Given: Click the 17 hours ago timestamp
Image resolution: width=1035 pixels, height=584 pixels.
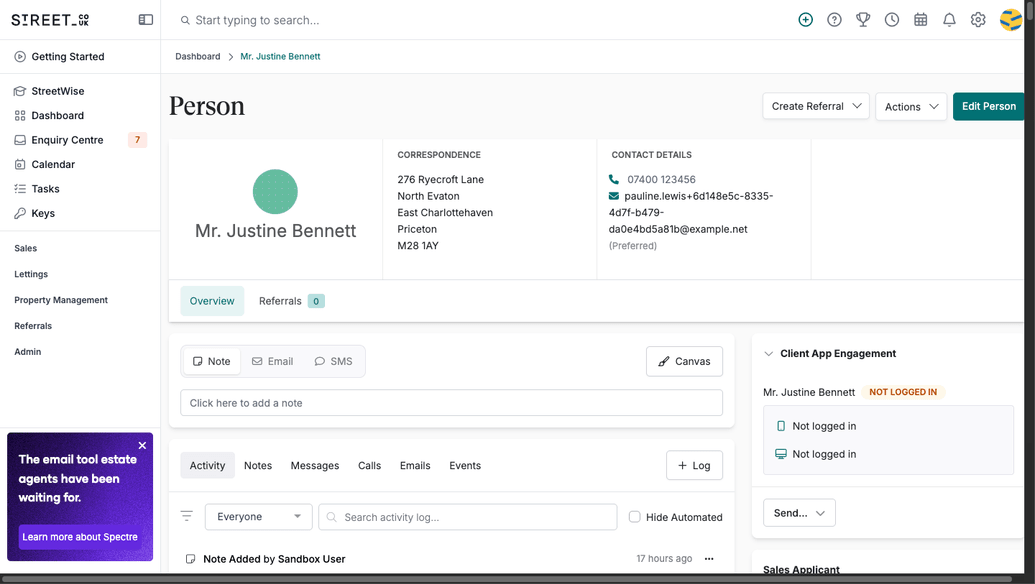Looking at the screenshot, I should (x=664, y=559).
